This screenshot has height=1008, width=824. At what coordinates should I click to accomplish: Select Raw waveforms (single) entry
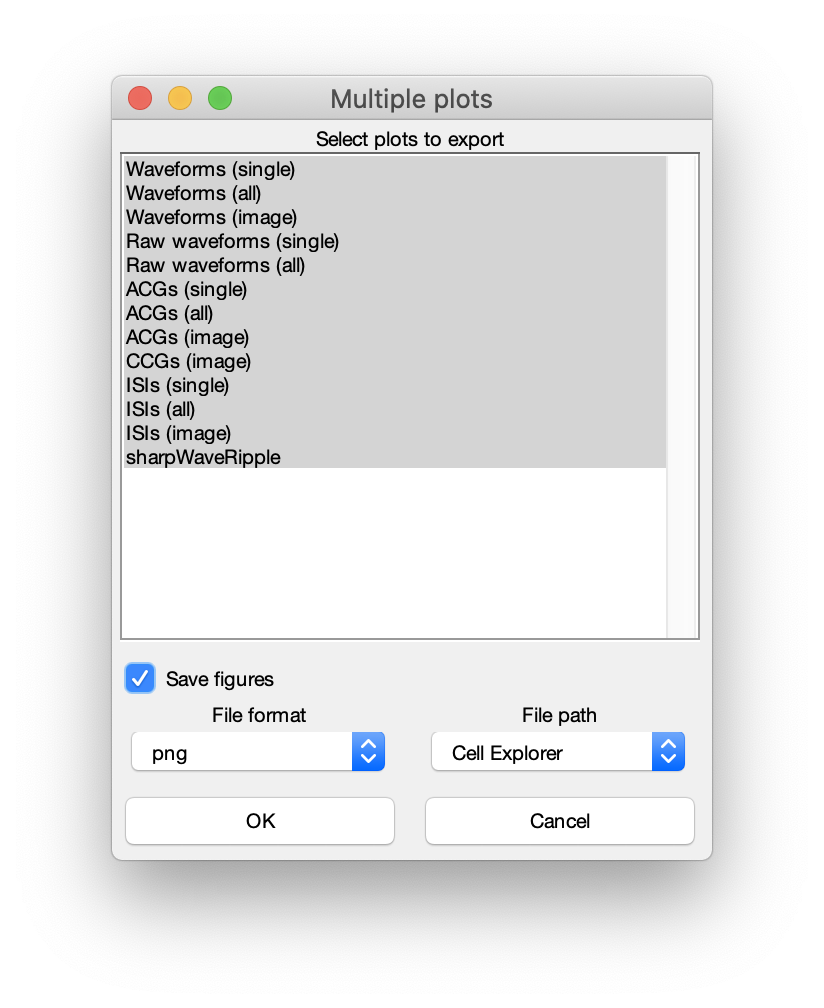point(395,241)
